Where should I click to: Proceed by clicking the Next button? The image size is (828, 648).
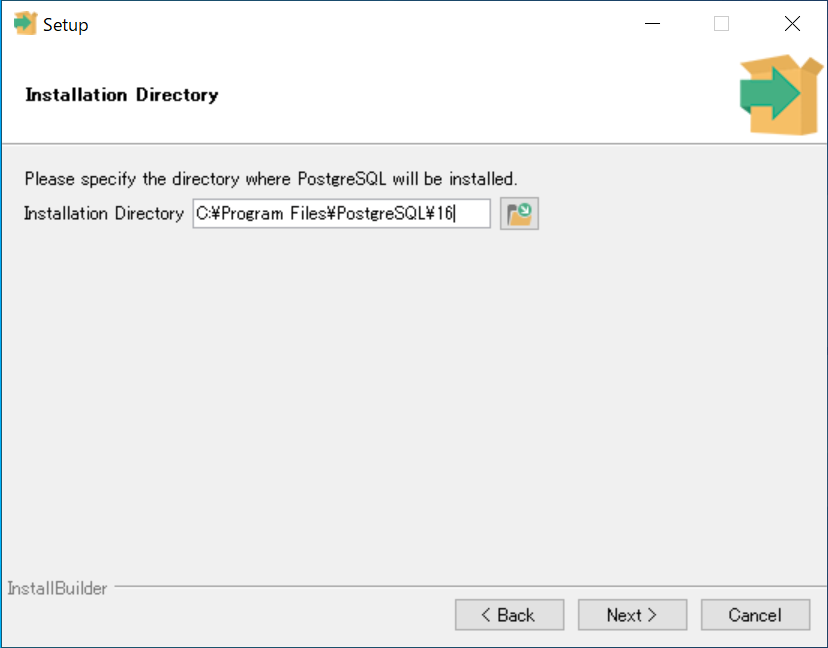(632, 615)
